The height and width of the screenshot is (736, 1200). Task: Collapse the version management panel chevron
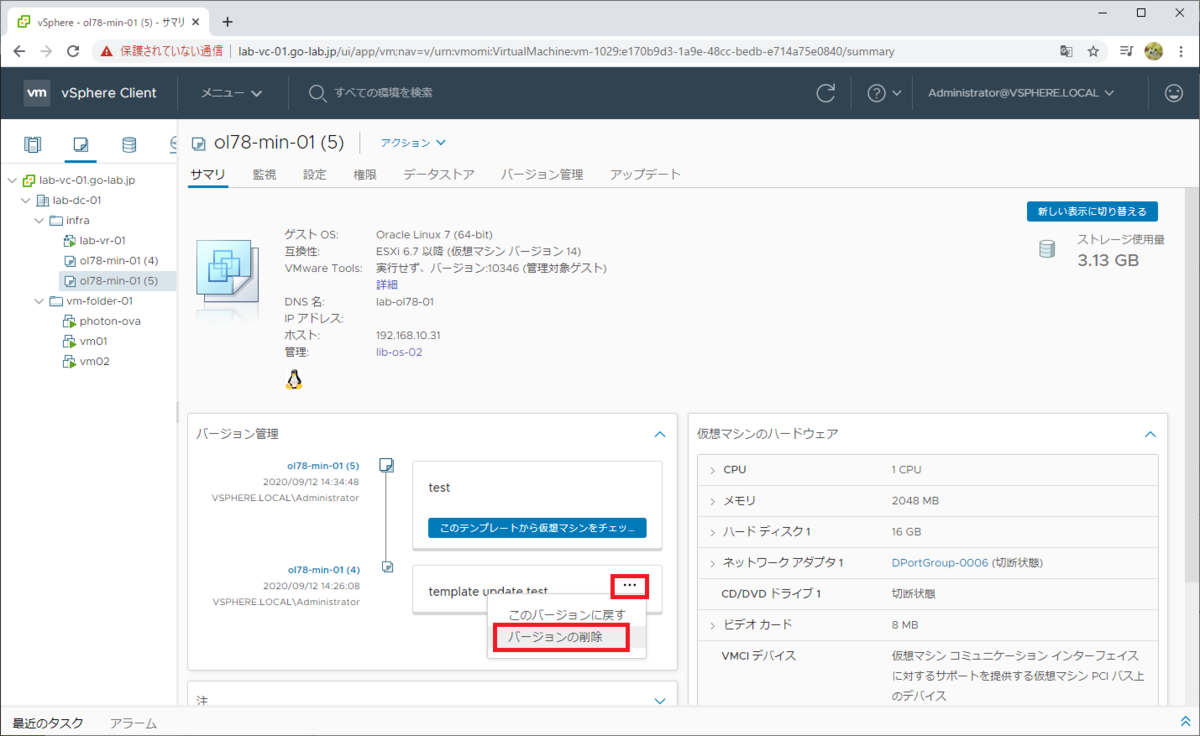[659, 434]
